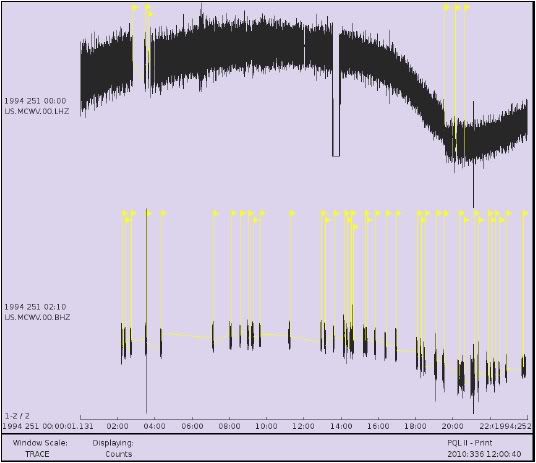Click the yellow flag marker above 12:00 BHZ segment

coord(292,213)
